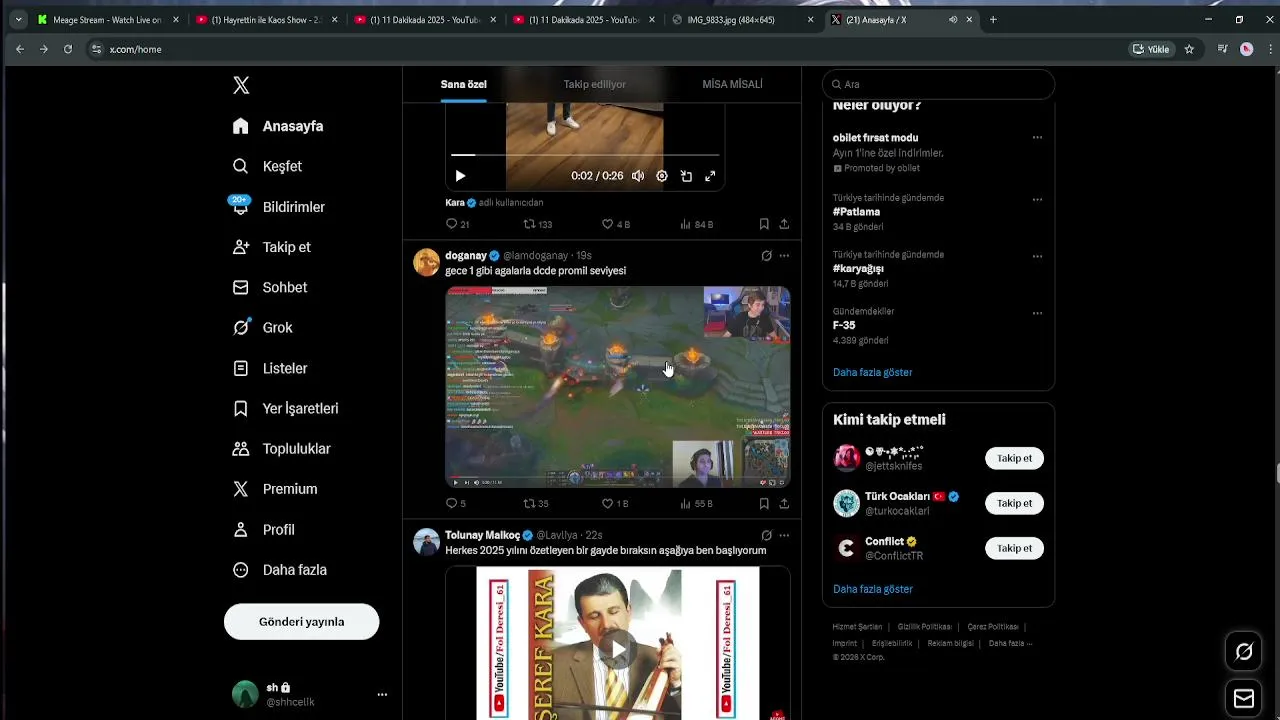Open the #Patlama trending topic

tap(857, 212)
